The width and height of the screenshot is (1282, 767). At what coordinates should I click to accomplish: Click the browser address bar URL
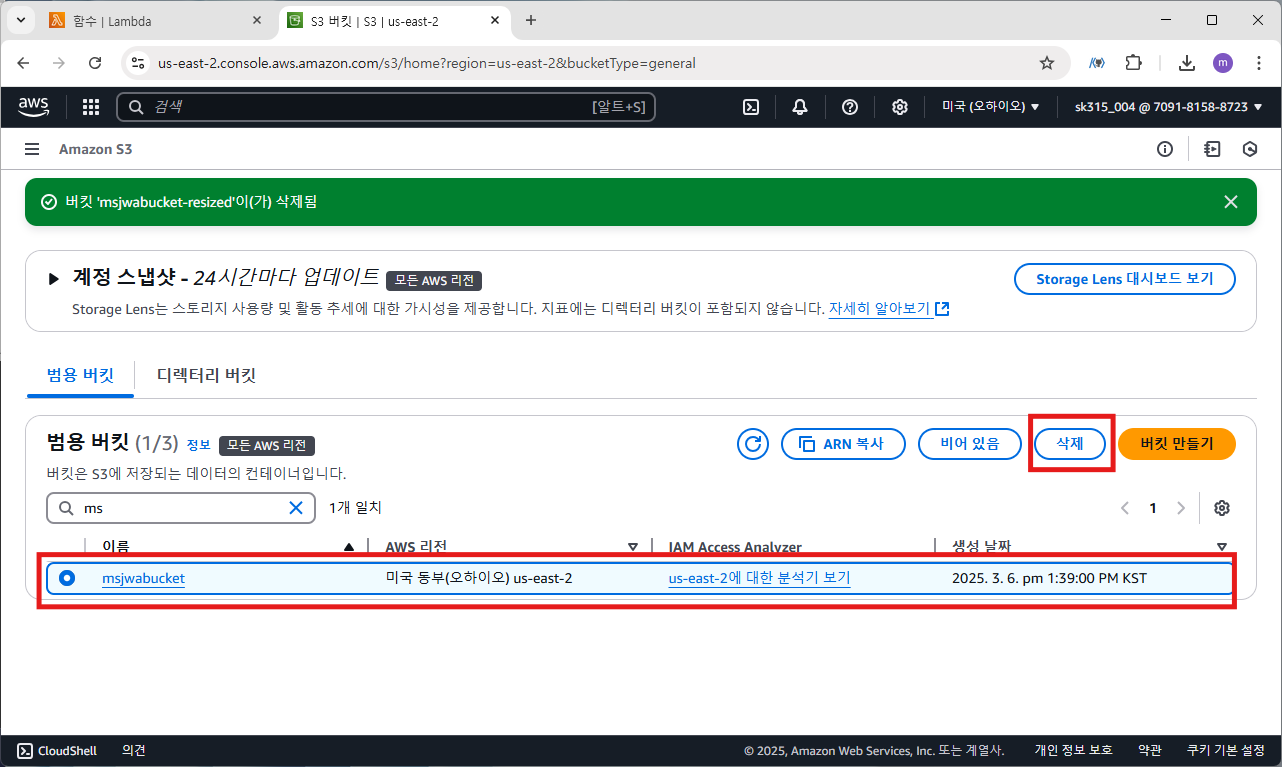click(x=427, y=63)
